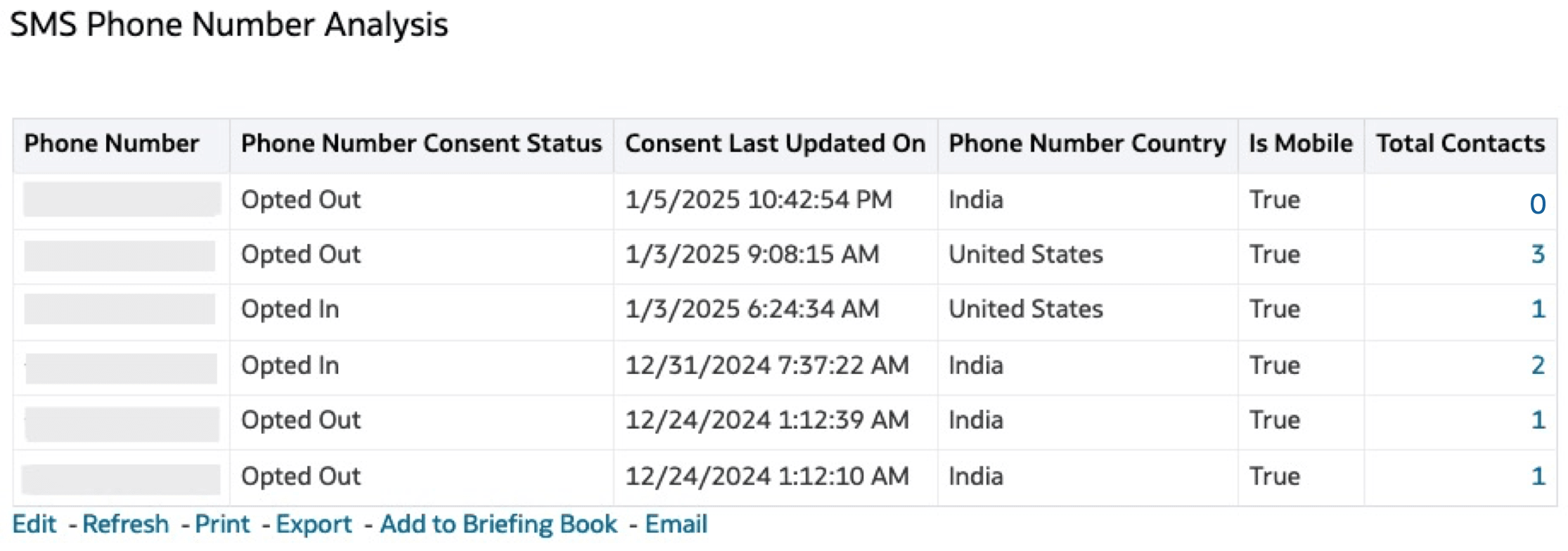Open the Print link

pyautogui.click(x=222, y=524)
